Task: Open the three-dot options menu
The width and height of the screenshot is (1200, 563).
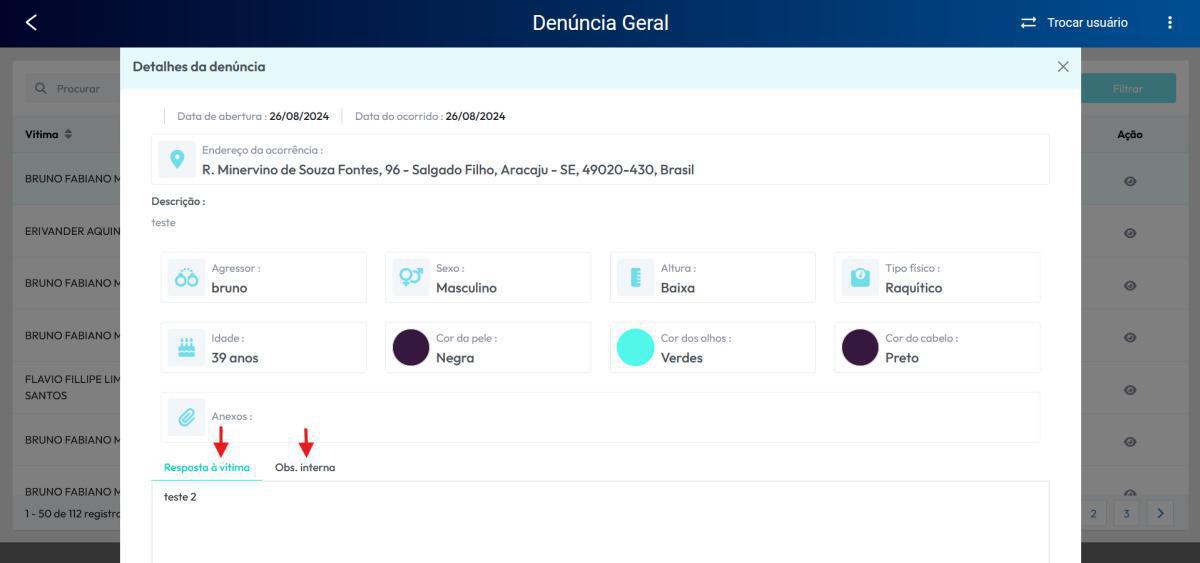Action: tap(1170, 22)
